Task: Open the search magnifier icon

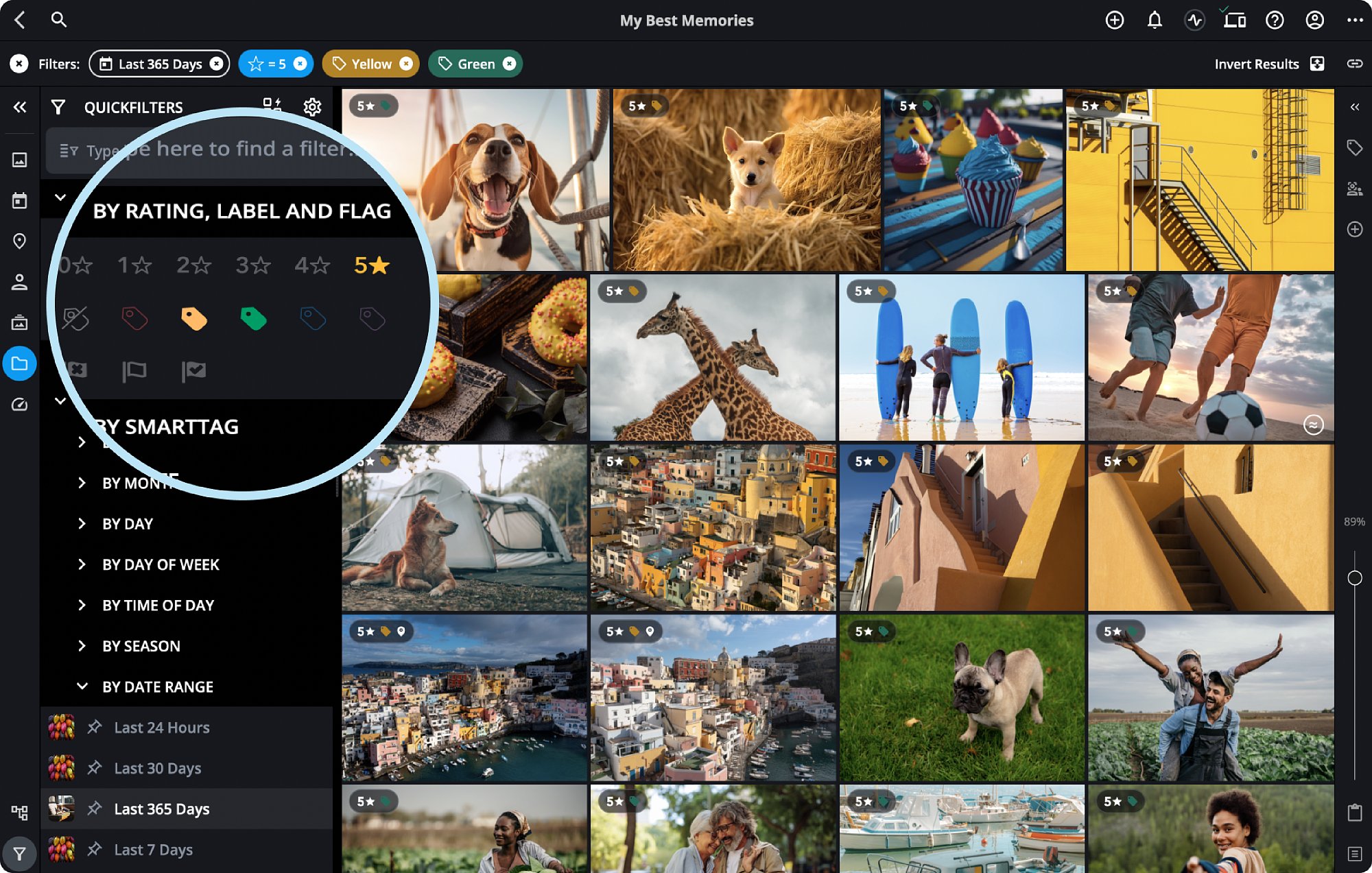Action: [x=59, y=19]
